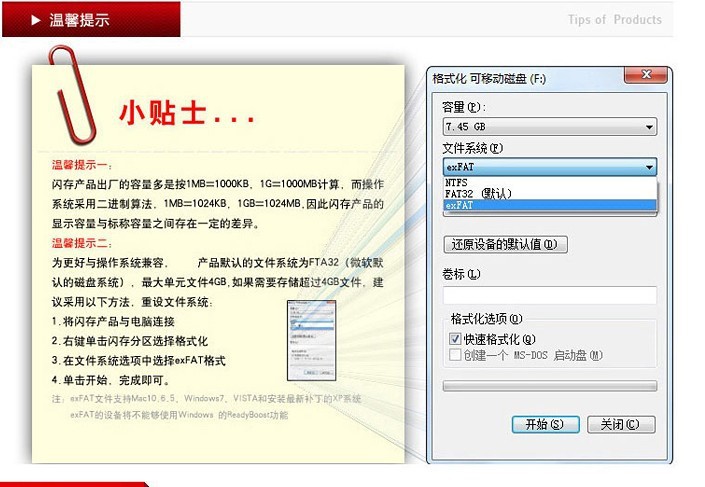
Task: Click the format progress bar
Action: point(549,386)
